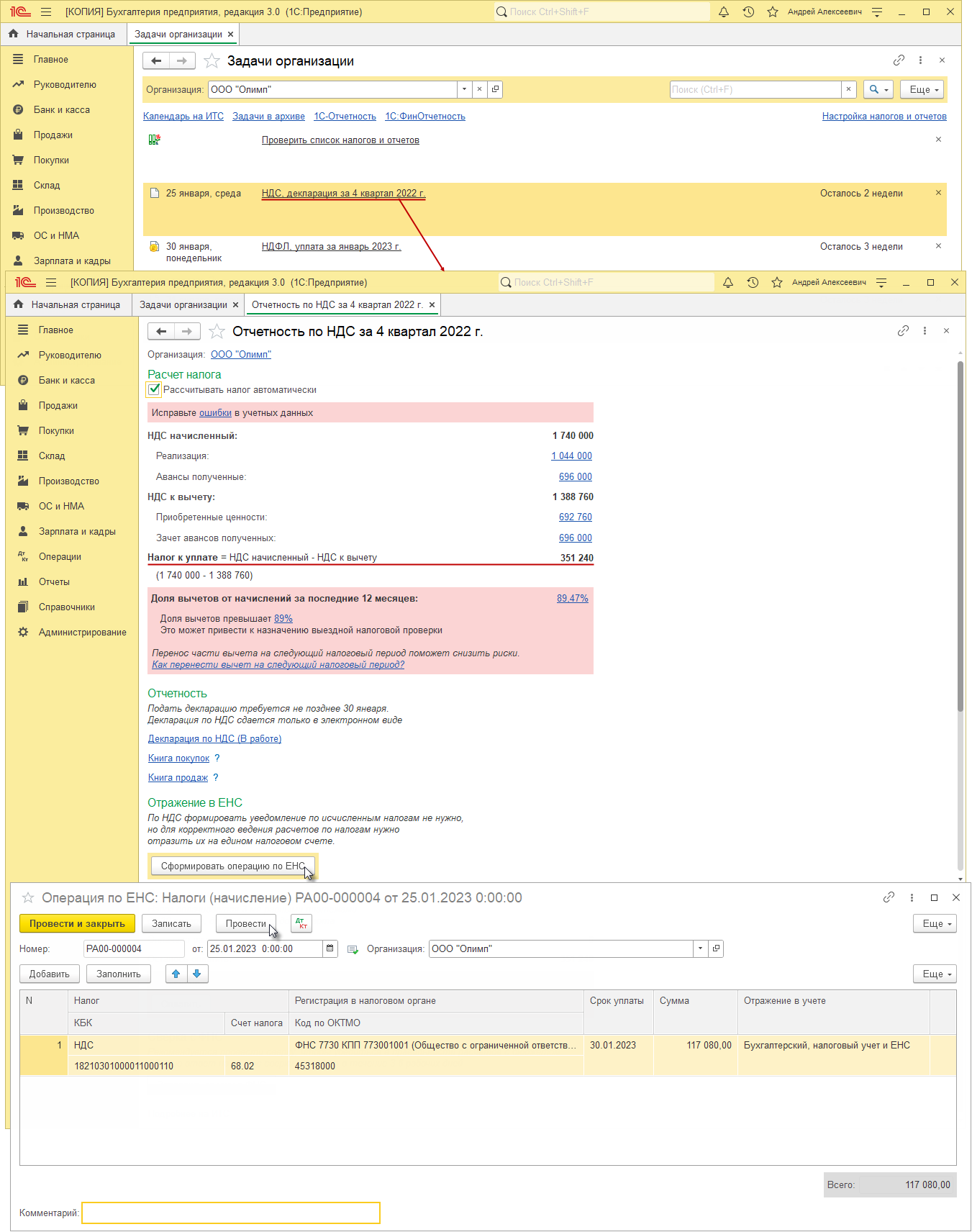
Task: Move tax row up in operation table
Action: [176, 974]
